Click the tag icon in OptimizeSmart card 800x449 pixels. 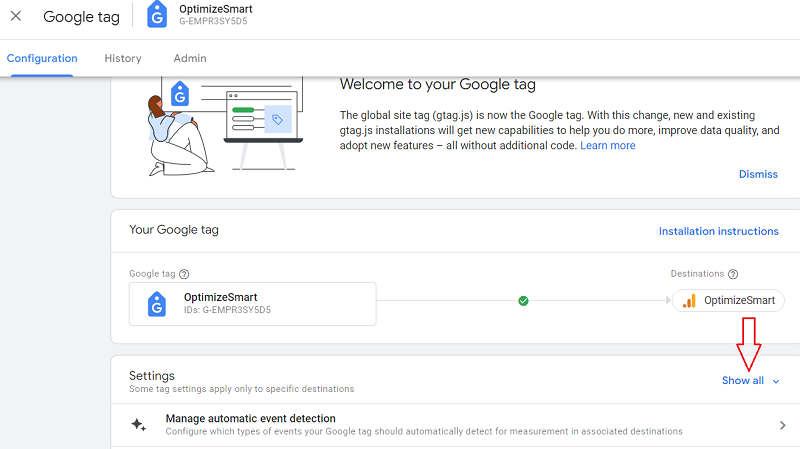pyautogui.click(x=157, y=304)
